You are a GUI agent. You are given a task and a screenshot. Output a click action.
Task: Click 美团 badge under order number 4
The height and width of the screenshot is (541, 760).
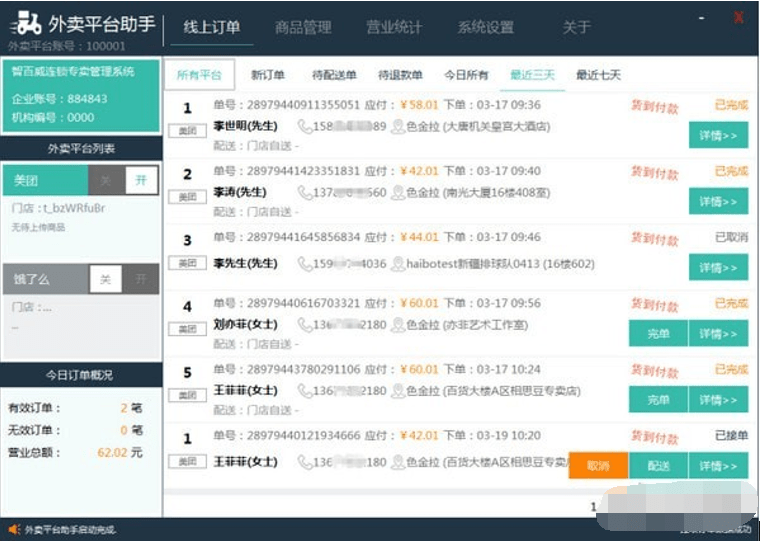point(188,329)
